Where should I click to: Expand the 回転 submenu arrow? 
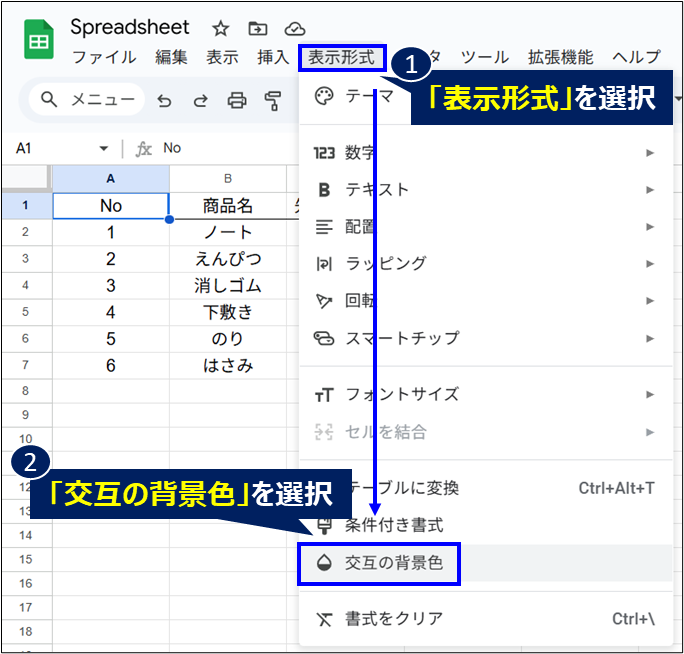pos(650,301)
